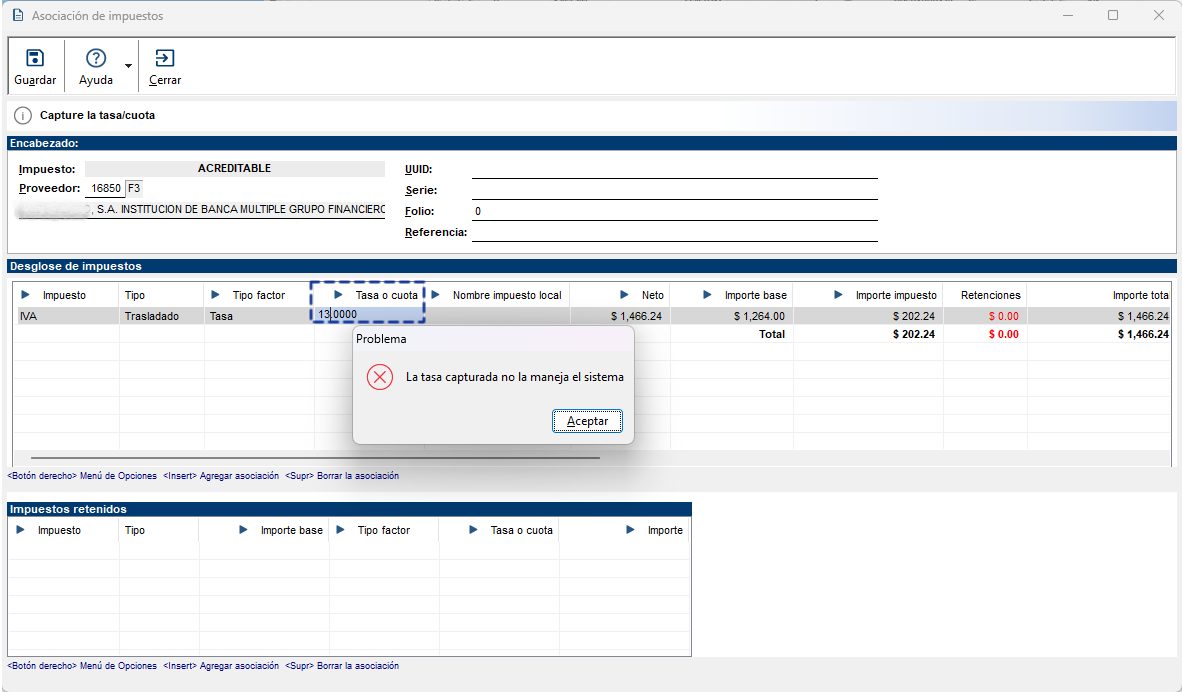Click the Proveedor number field 16850

(104, 188)
